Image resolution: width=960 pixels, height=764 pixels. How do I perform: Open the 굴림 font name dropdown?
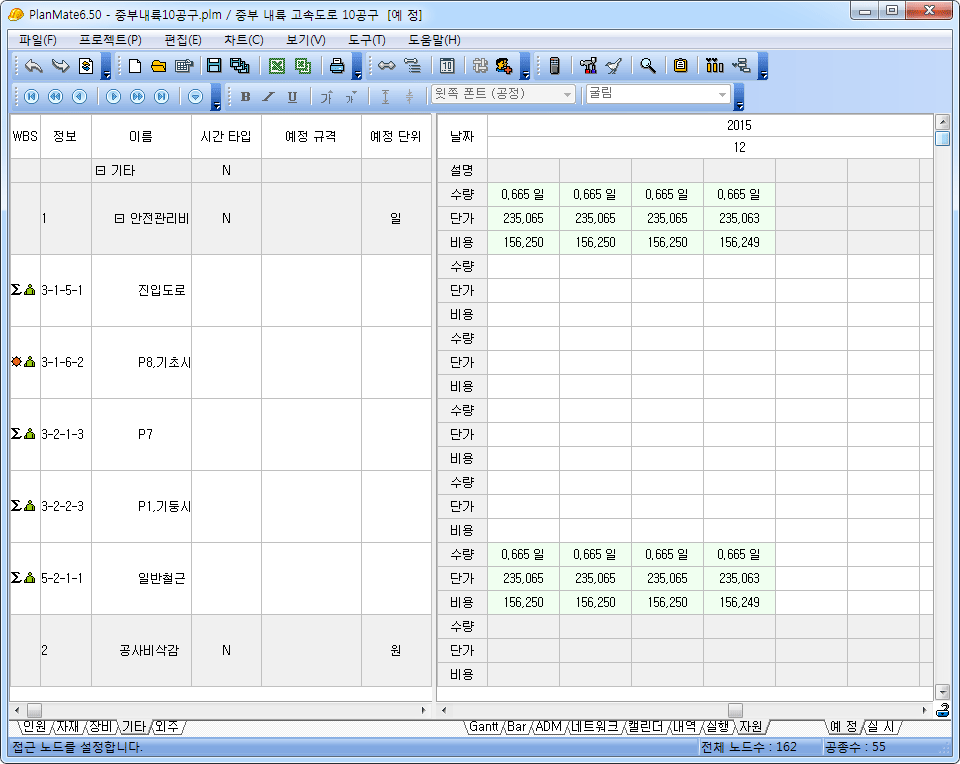pos(722,94)
